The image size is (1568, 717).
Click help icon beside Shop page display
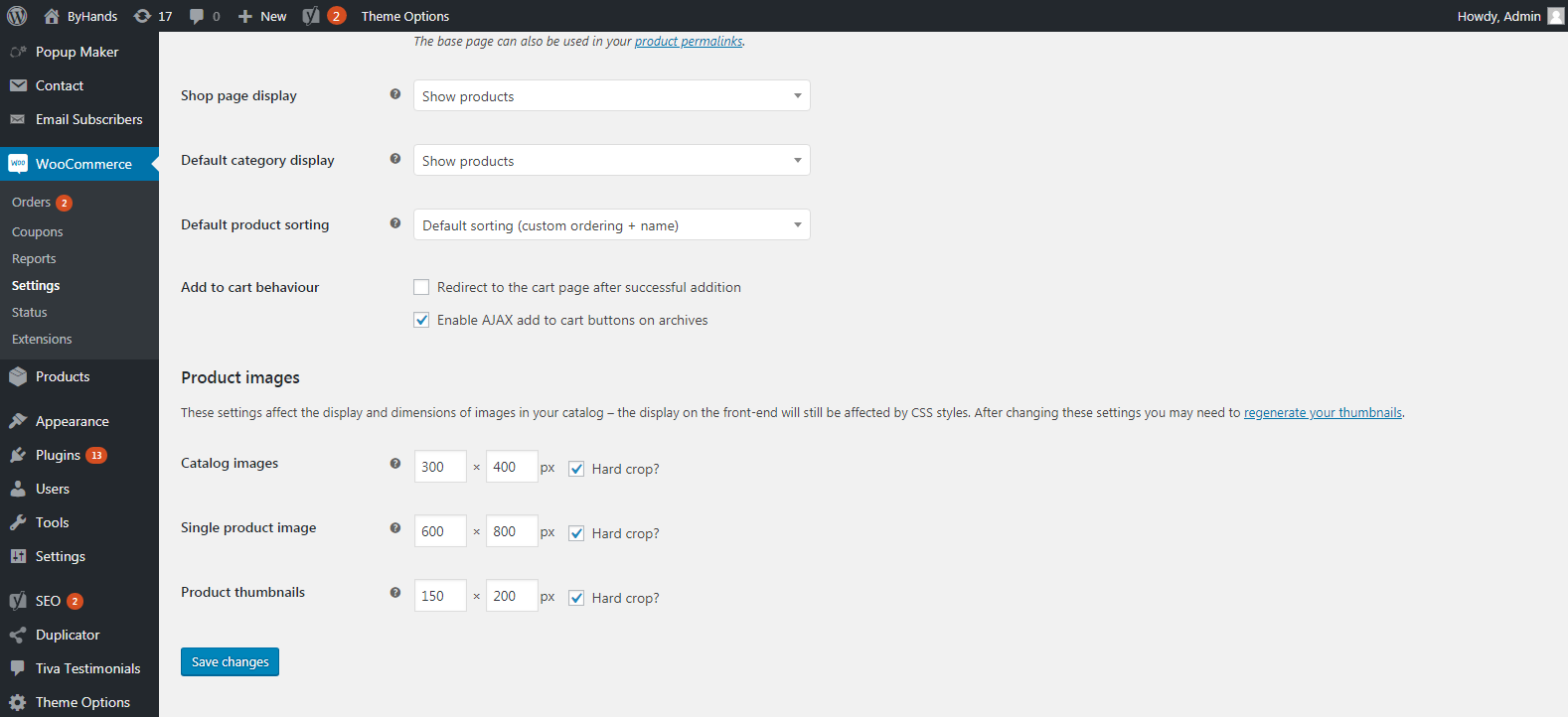click(x=395, y=94)
